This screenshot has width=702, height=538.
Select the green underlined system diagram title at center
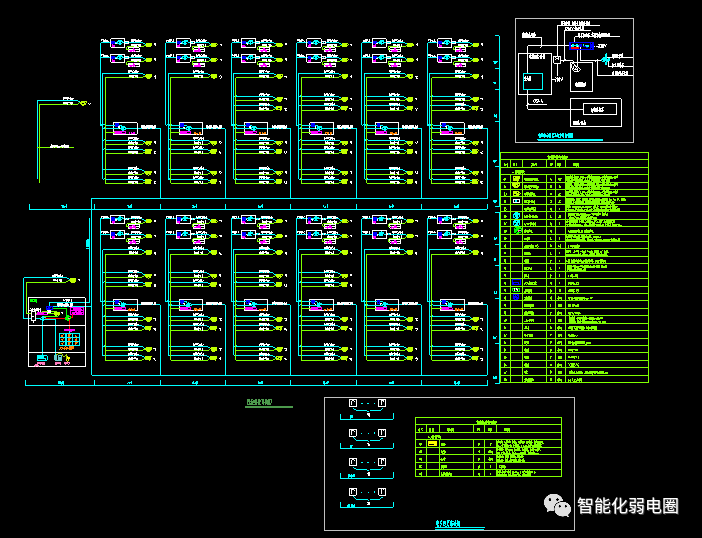pyautogui.click(x=259, y=402)
